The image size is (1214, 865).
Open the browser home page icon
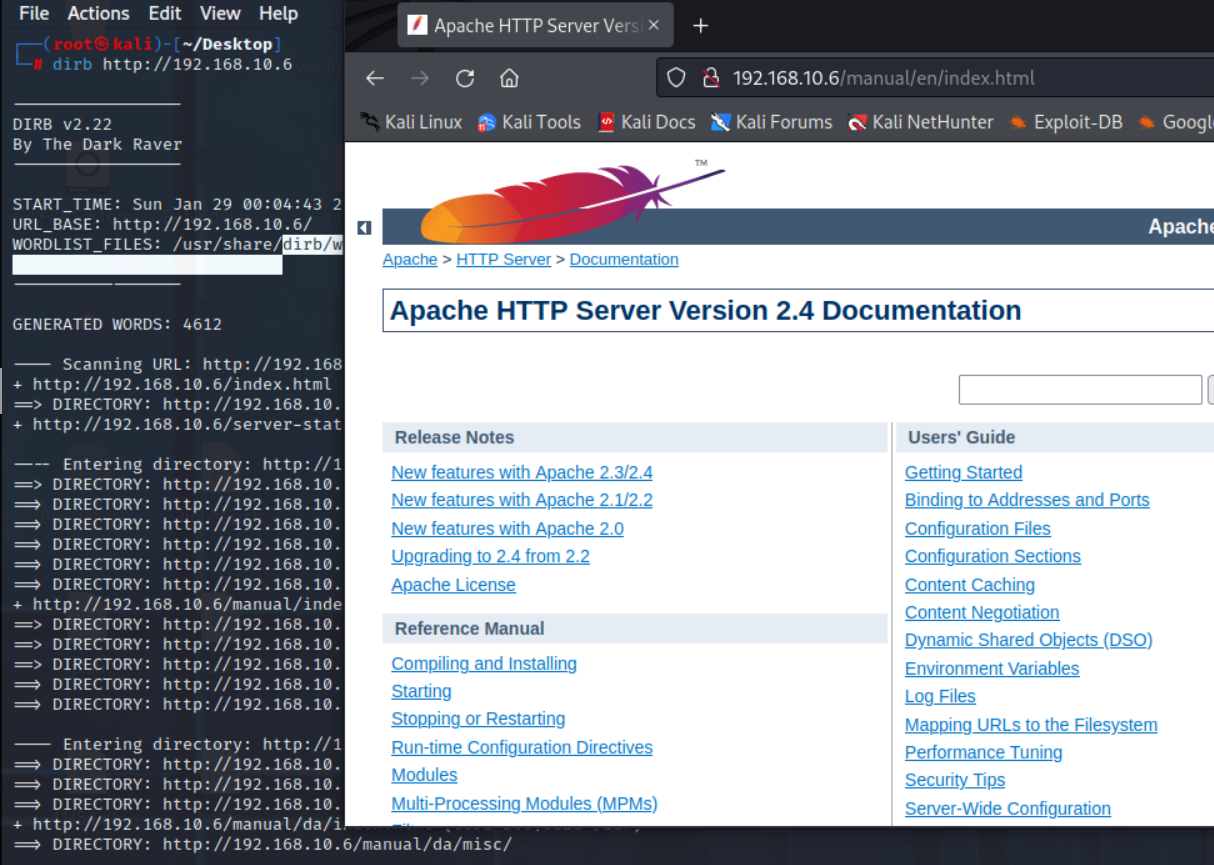(509, 78)
